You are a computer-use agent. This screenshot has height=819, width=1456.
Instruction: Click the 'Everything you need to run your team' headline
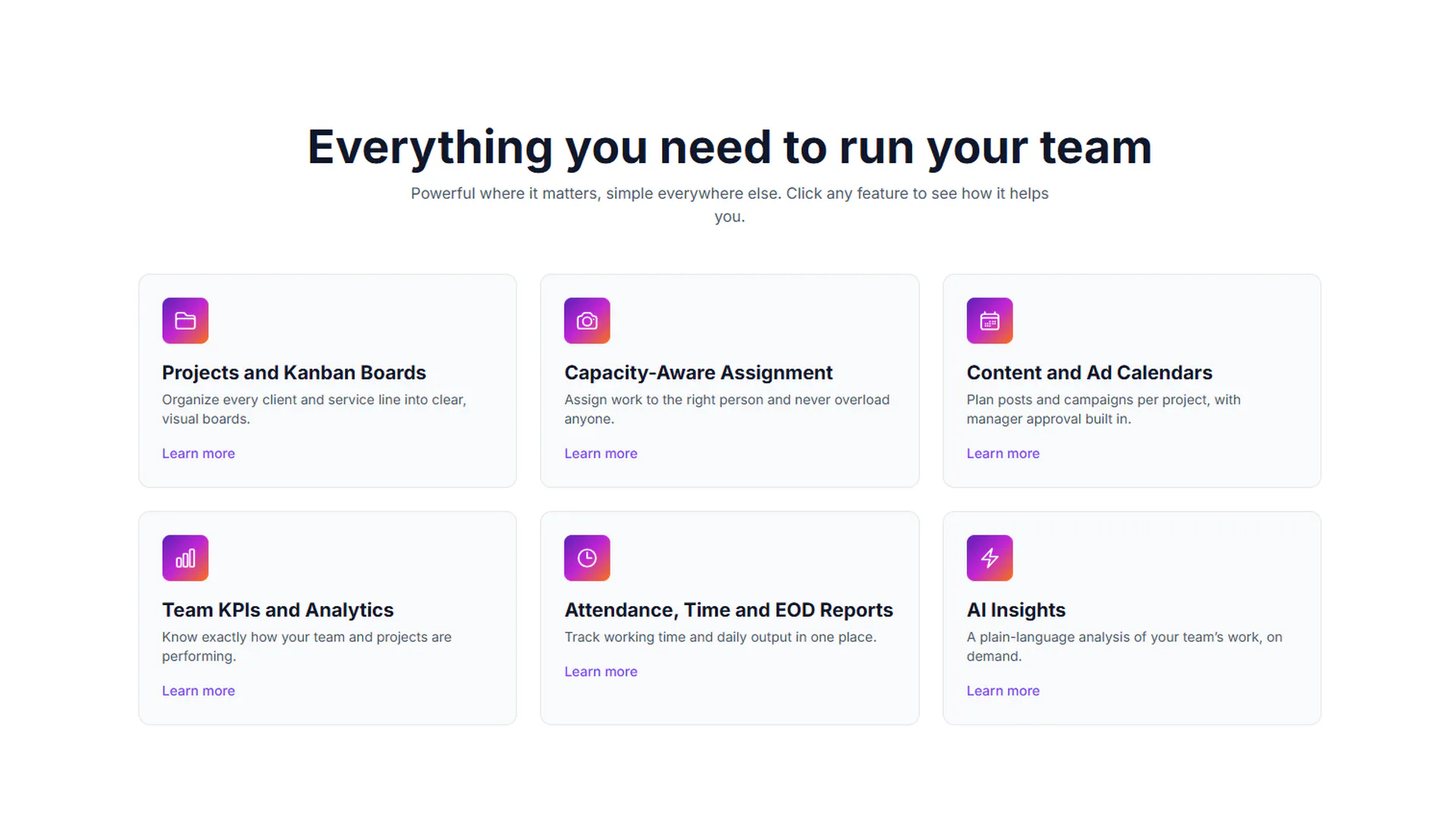tap(730, 147)
